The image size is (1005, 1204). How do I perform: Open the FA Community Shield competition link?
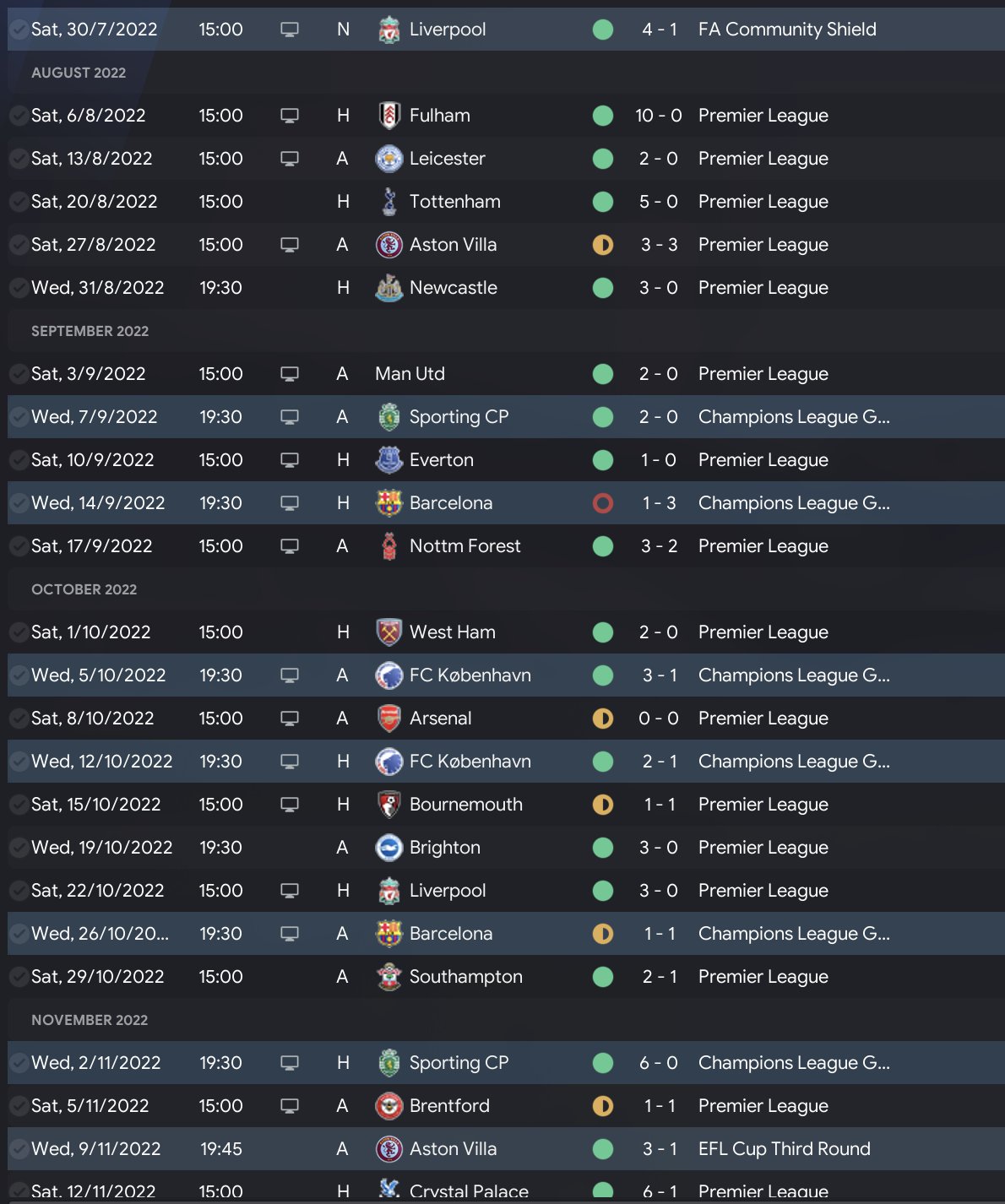click(x=787, y=30)
